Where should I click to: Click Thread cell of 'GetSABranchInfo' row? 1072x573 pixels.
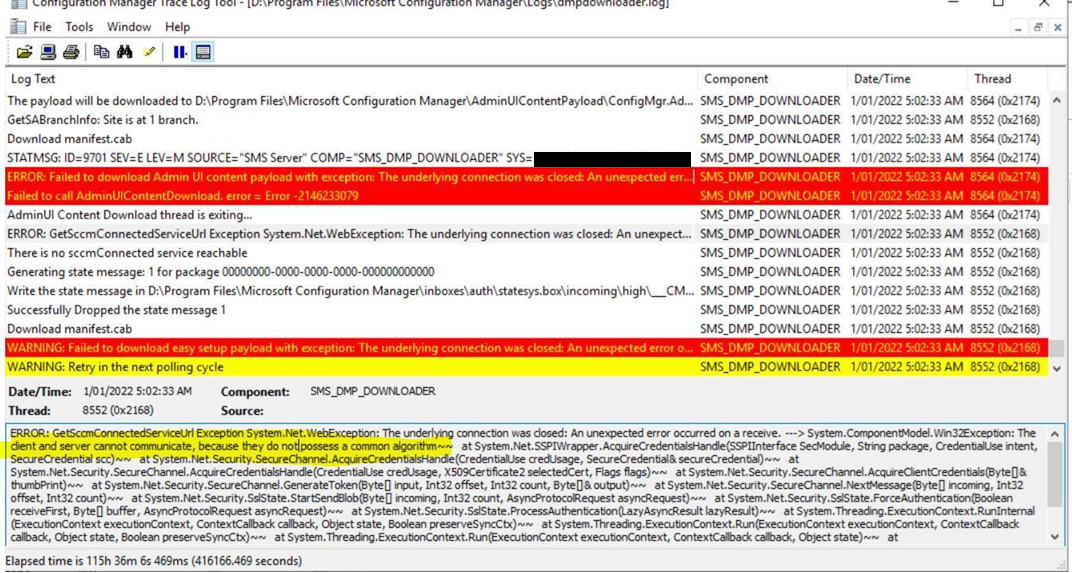[x=1005, y=120]
